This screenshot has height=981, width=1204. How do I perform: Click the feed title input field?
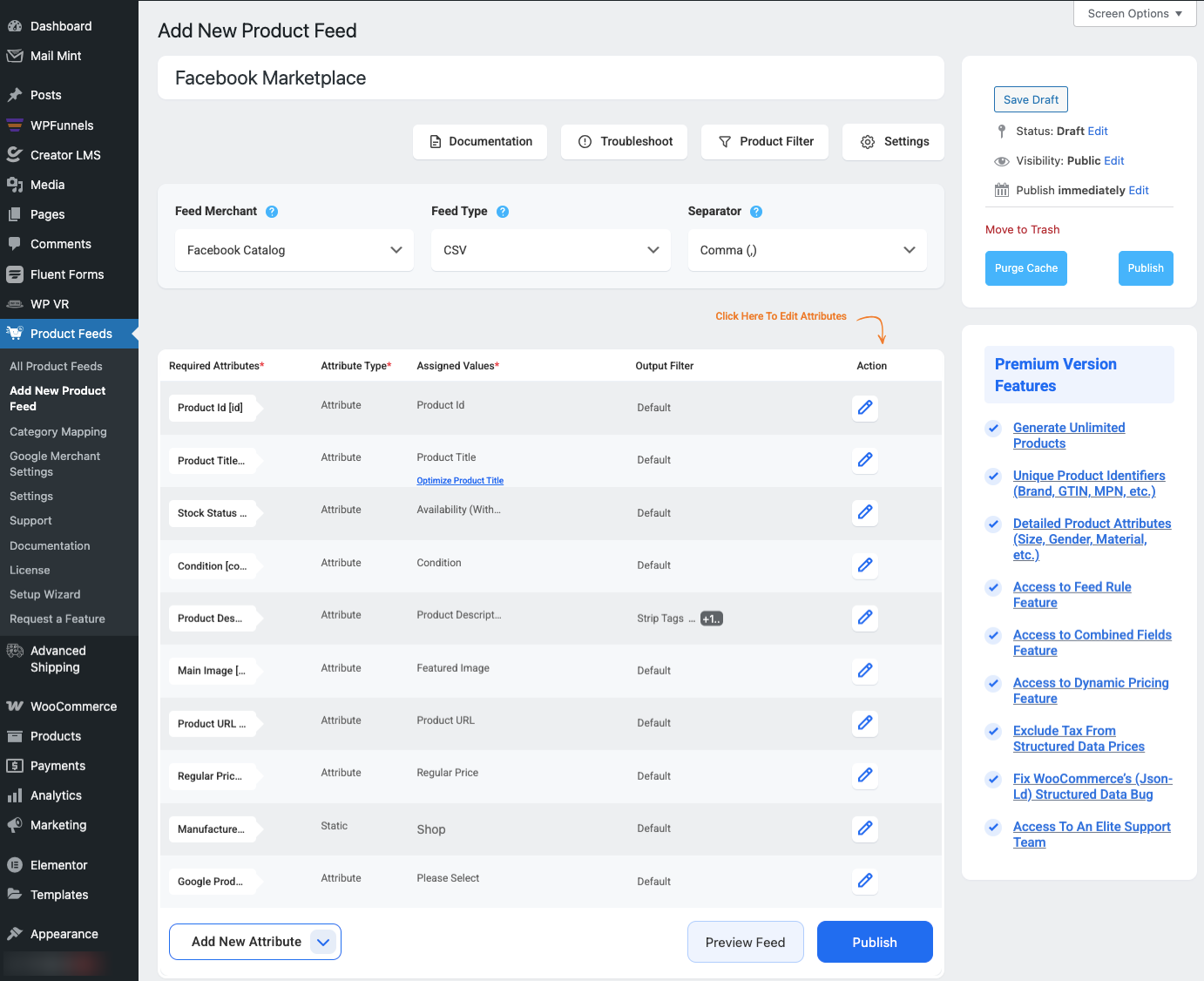click(551, 78)
